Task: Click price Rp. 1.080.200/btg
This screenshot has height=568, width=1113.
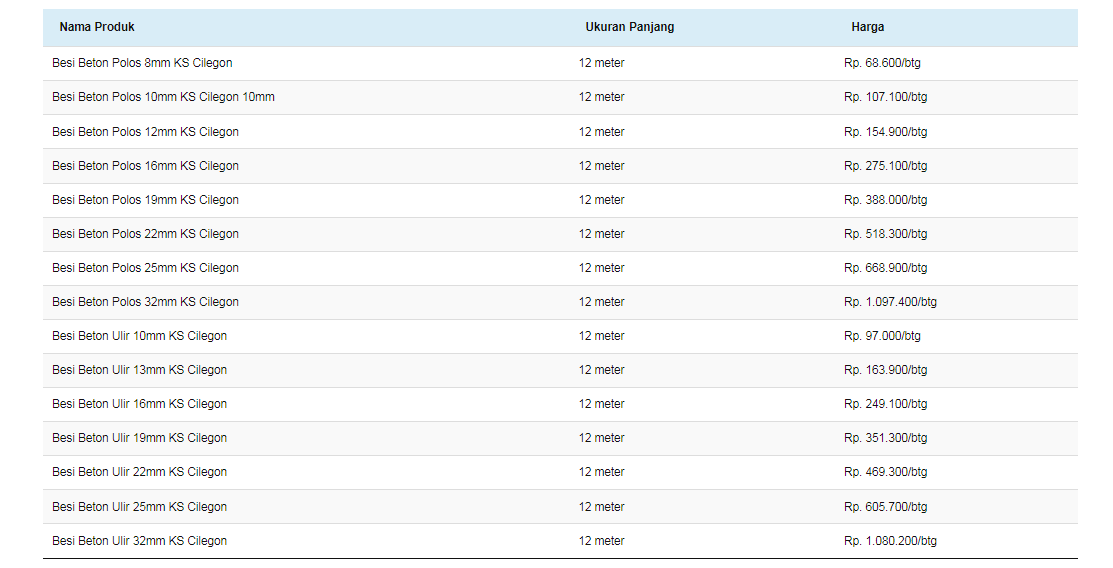Action: [x=891, y=541]
